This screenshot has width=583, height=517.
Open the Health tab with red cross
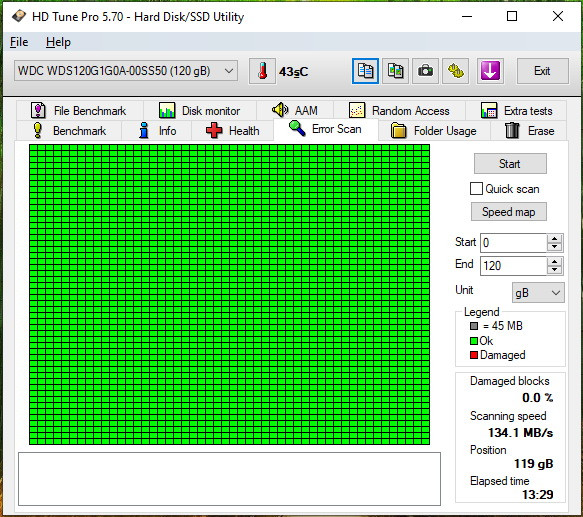(x=233, y=131)
